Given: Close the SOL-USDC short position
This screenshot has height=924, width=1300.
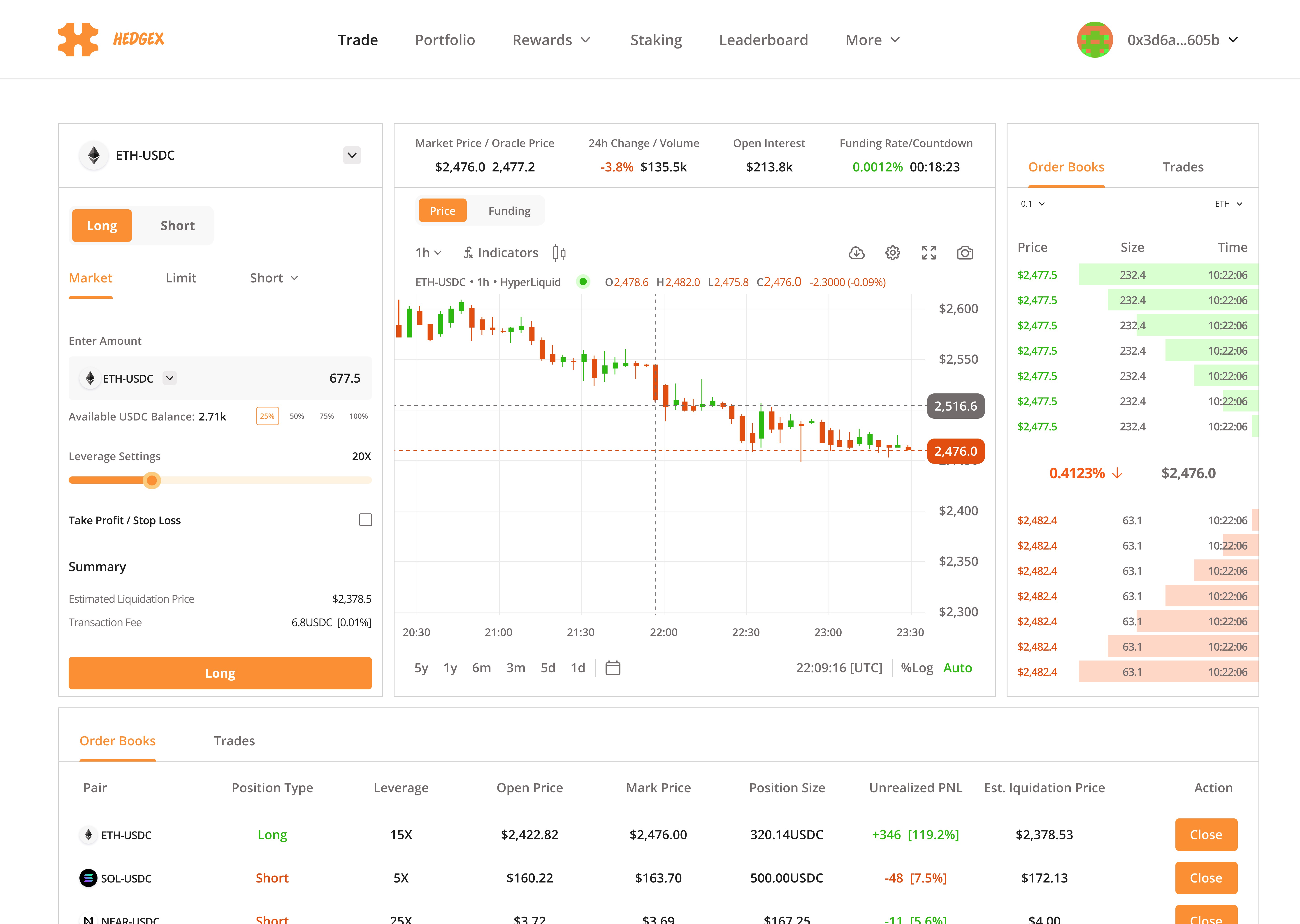Looking at the screenshot, I should click(x=1206, y=878).
